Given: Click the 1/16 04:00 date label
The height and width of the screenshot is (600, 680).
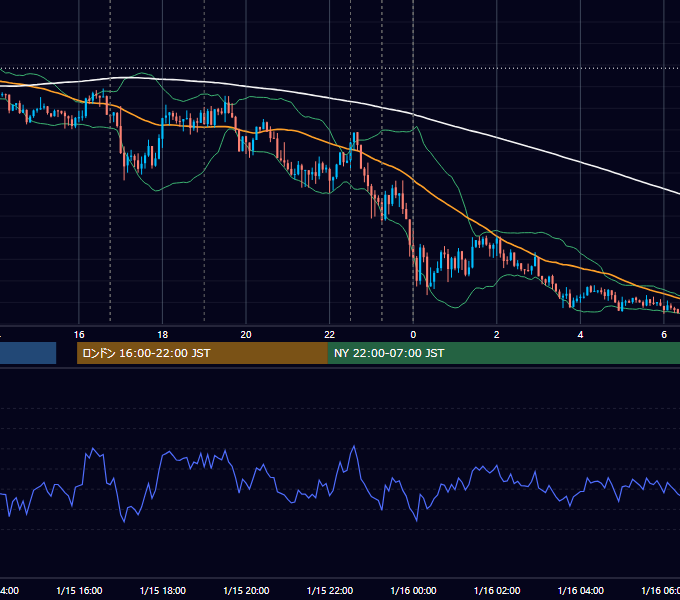Looking at the screenshot, I should pyautogui.click(x=581, y=590).
